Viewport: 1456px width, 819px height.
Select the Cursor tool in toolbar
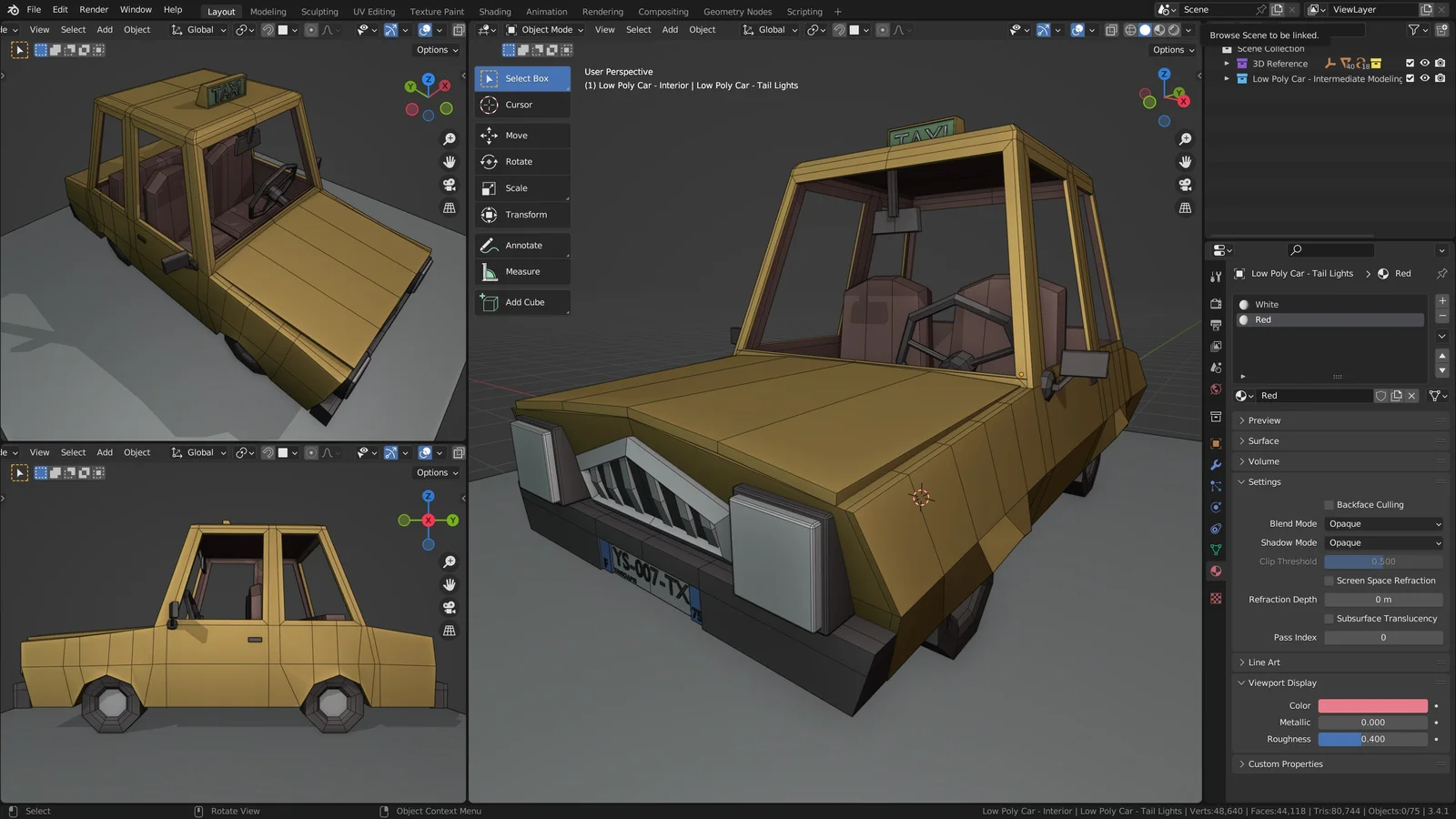(521, 105)
